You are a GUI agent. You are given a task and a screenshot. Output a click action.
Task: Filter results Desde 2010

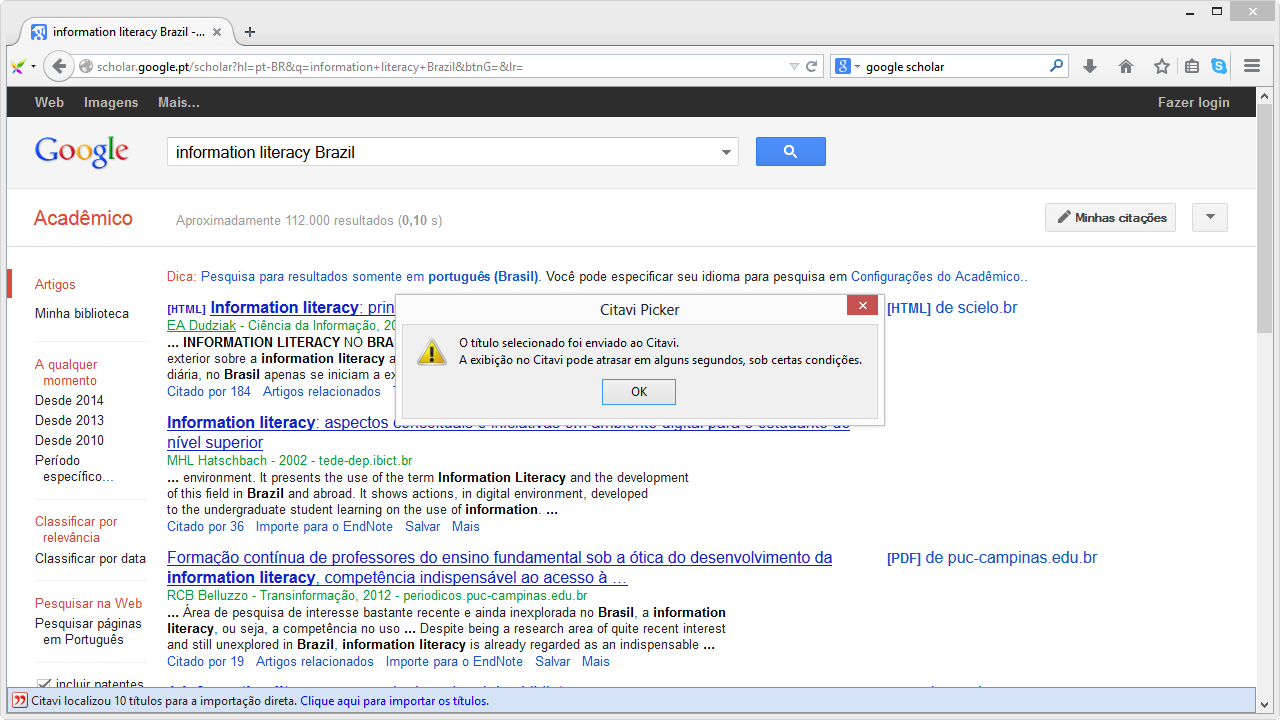(69, 440)
